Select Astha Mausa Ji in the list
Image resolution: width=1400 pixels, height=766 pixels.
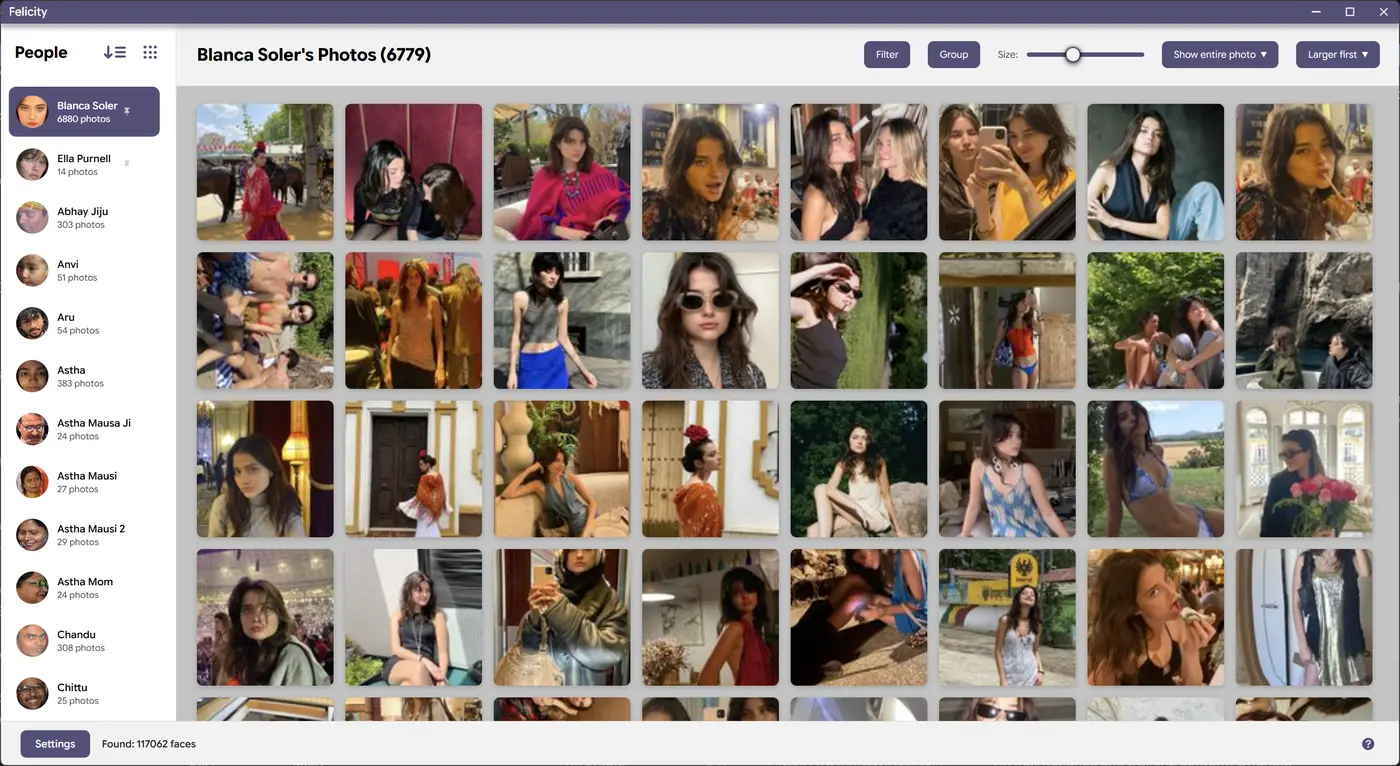(x=84, y=430)
